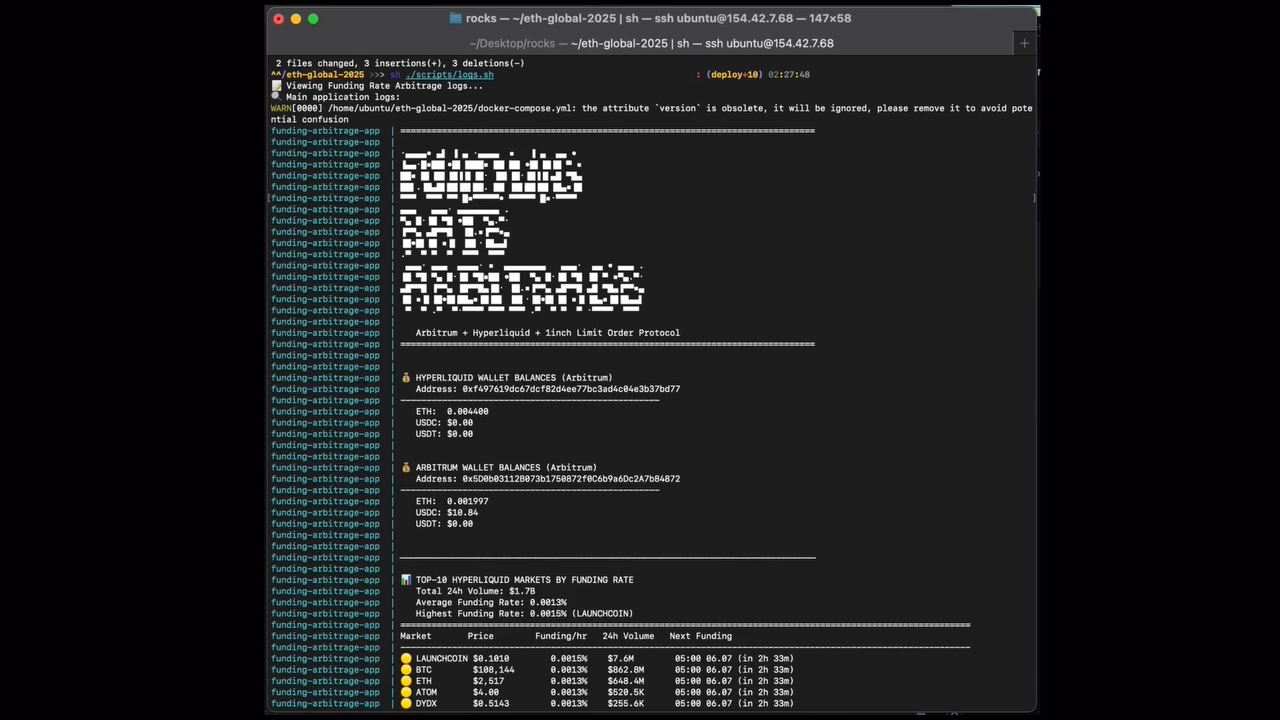This screenshot has width=1280, height=720.
Task: Click the ATOM price $4.00
Action: coord(486,692)
